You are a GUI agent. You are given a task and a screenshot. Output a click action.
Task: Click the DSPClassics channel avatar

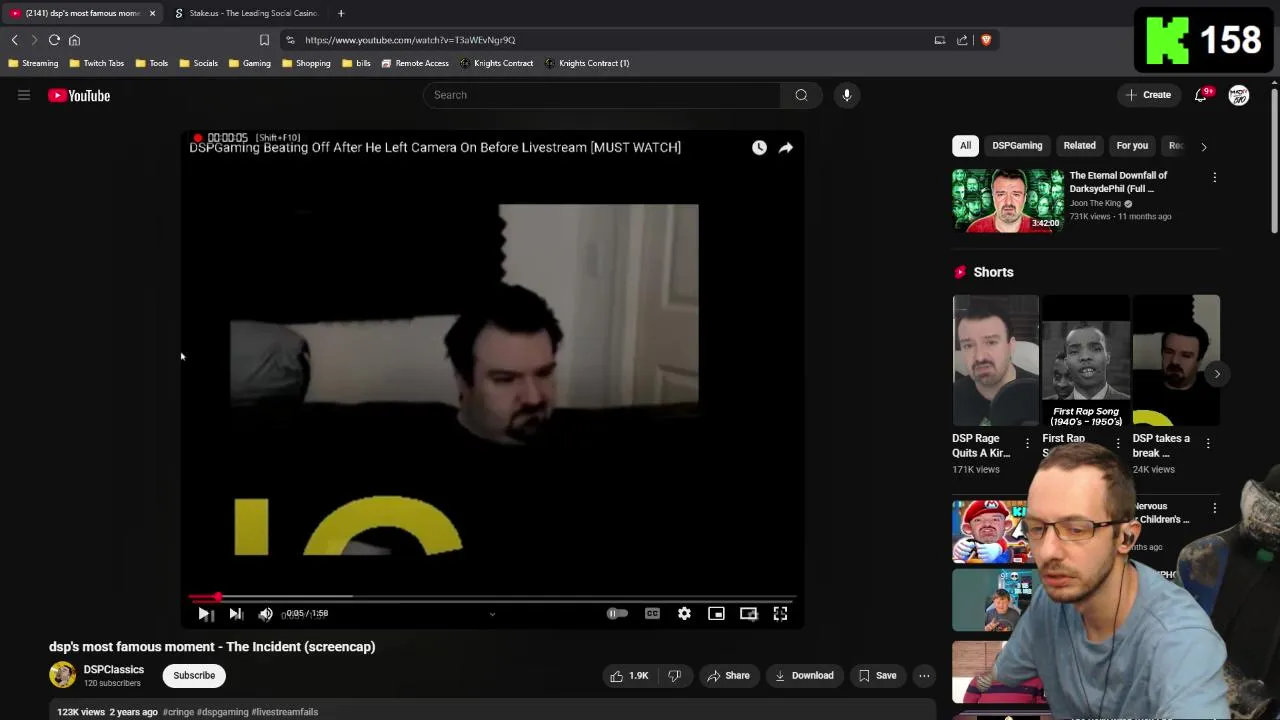coord(62,675)
